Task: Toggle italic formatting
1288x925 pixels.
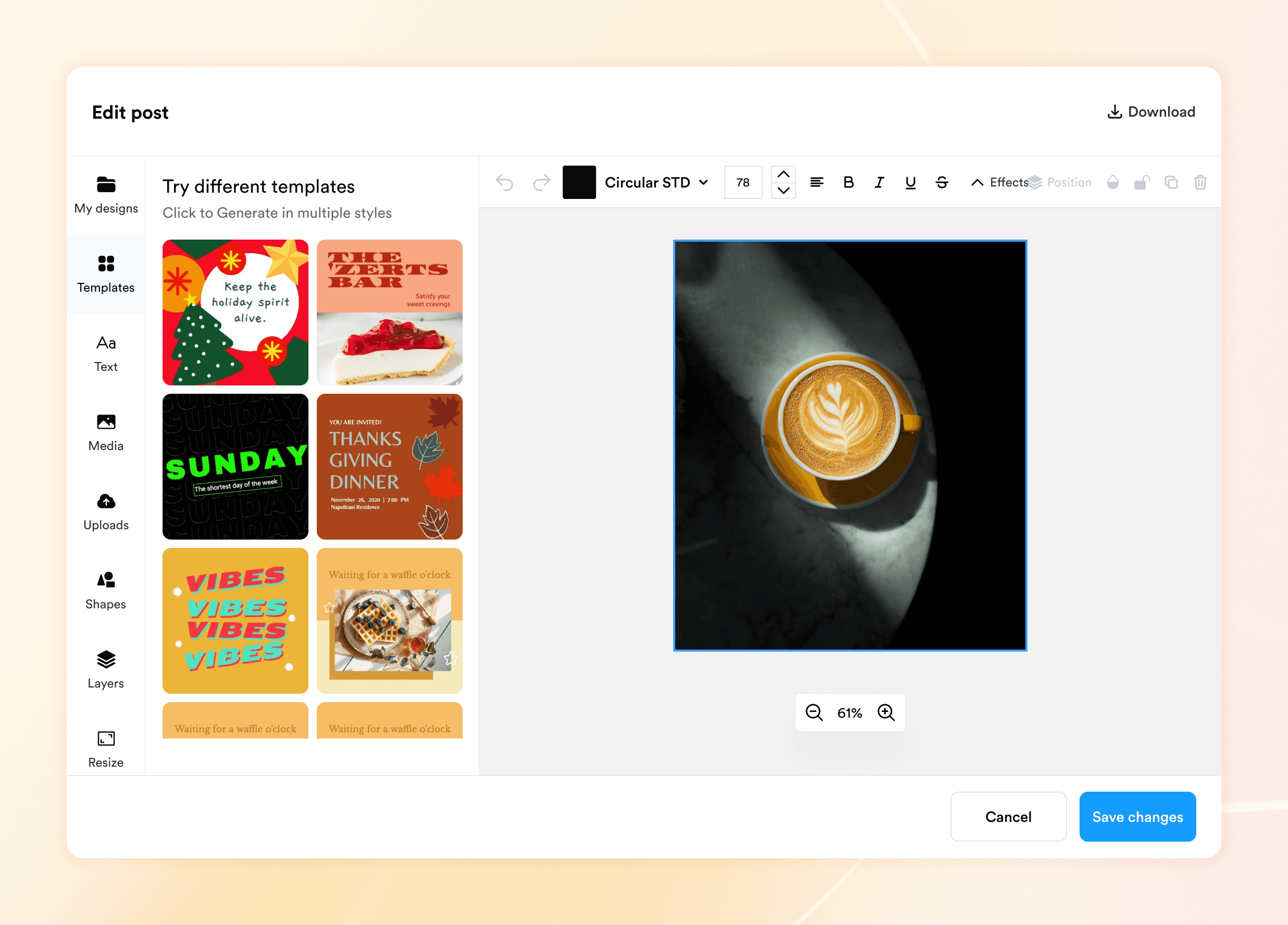Action: pos(879,182)
